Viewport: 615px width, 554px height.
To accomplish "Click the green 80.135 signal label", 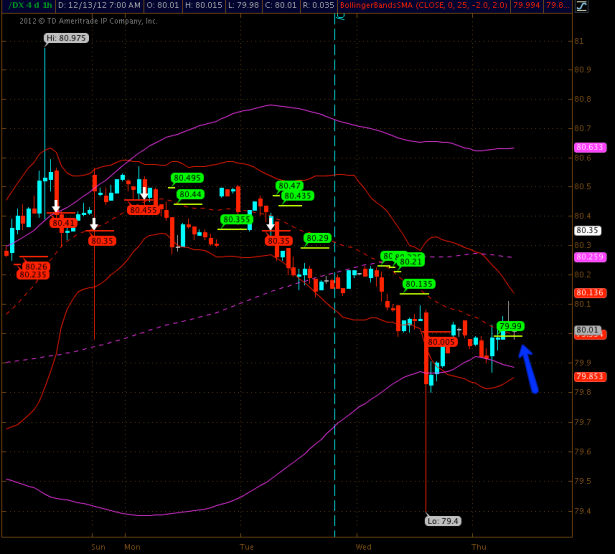I will tap(419, 284).
